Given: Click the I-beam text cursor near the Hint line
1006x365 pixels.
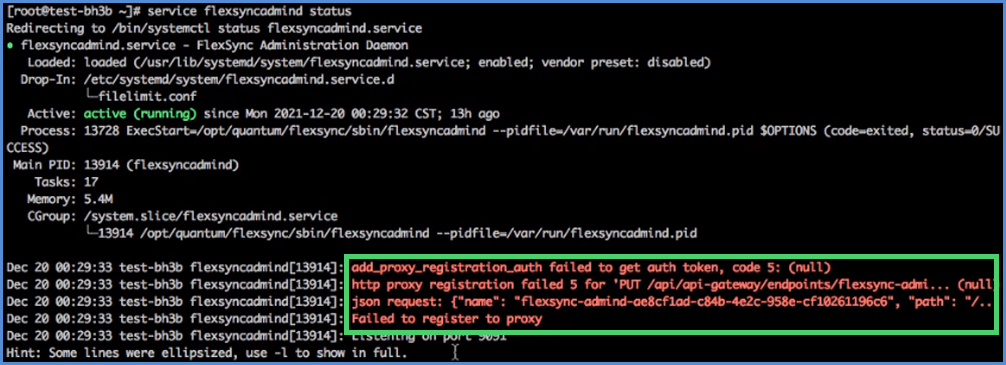Looking at the screenshot, I should coord(456,352).
